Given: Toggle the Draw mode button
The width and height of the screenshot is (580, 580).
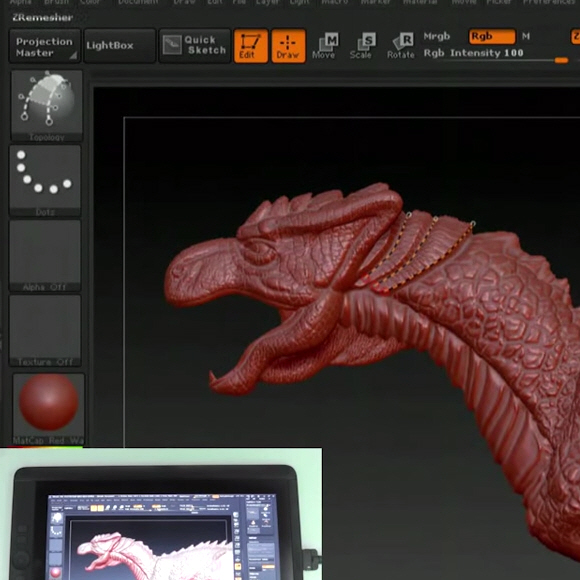Looking at the screenshot, I should pyautogui.click(x=289, y=46).
